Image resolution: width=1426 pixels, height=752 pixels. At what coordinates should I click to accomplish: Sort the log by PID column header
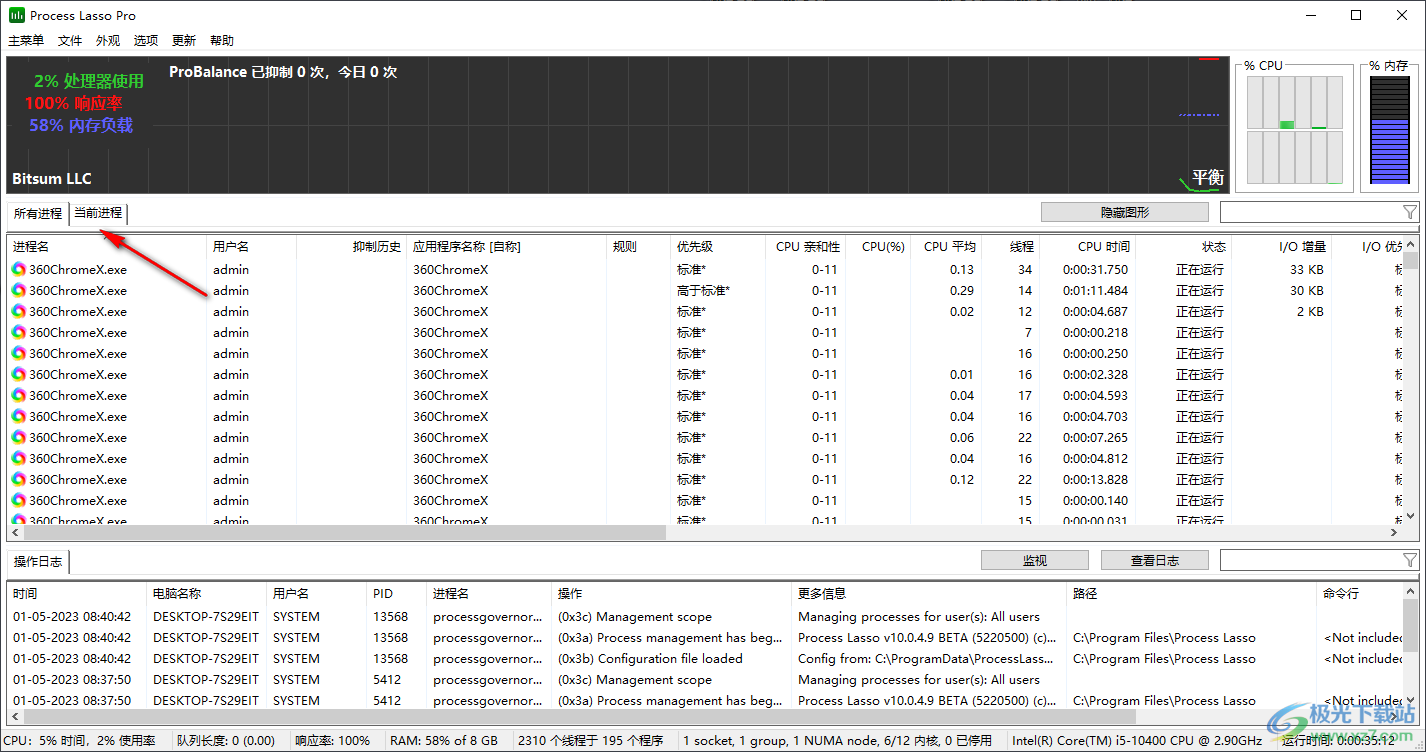pyautogui.click(x=396, y=593)
